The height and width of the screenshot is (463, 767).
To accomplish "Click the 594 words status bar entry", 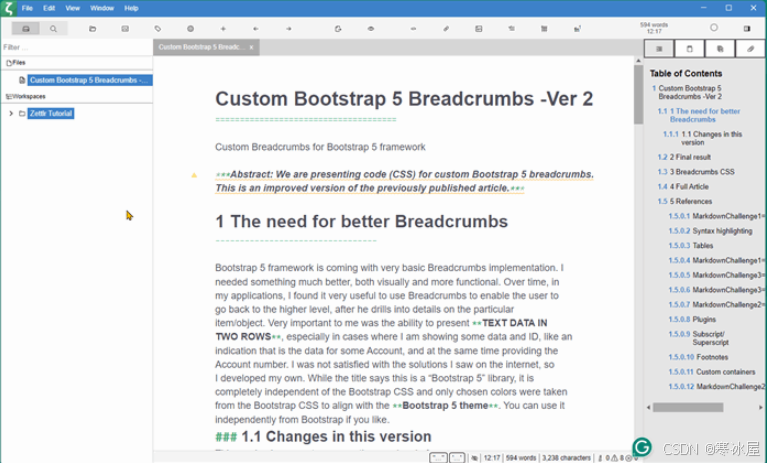I will 520,458.
